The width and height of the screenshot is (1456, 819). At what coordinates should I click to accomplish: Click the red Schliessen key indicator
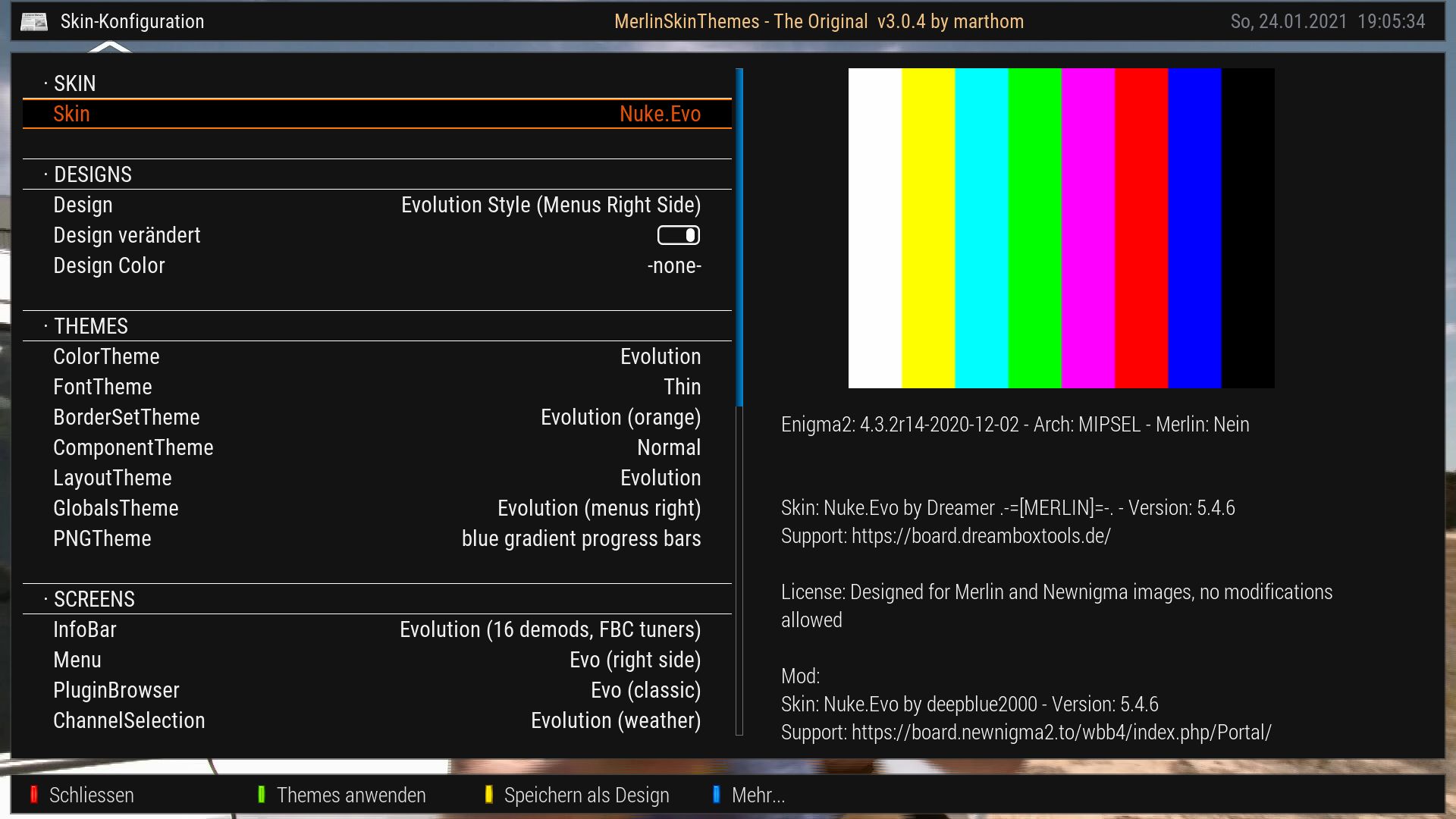(33, 794)
